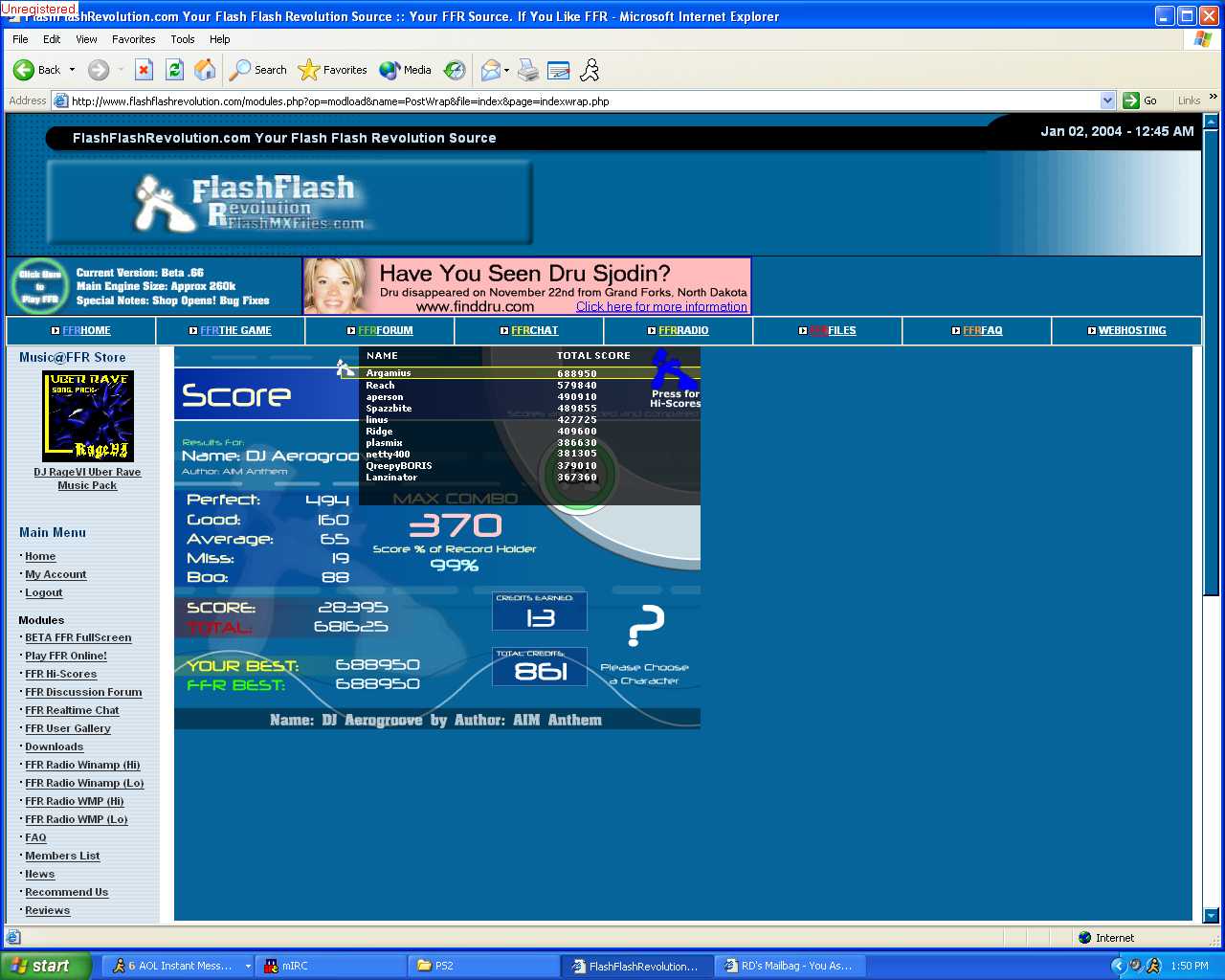The width and height of the screenshot is (1225, 980).
Task: Click the Press for Hi-Scores dancer icon
Action: tap(676, 380)
